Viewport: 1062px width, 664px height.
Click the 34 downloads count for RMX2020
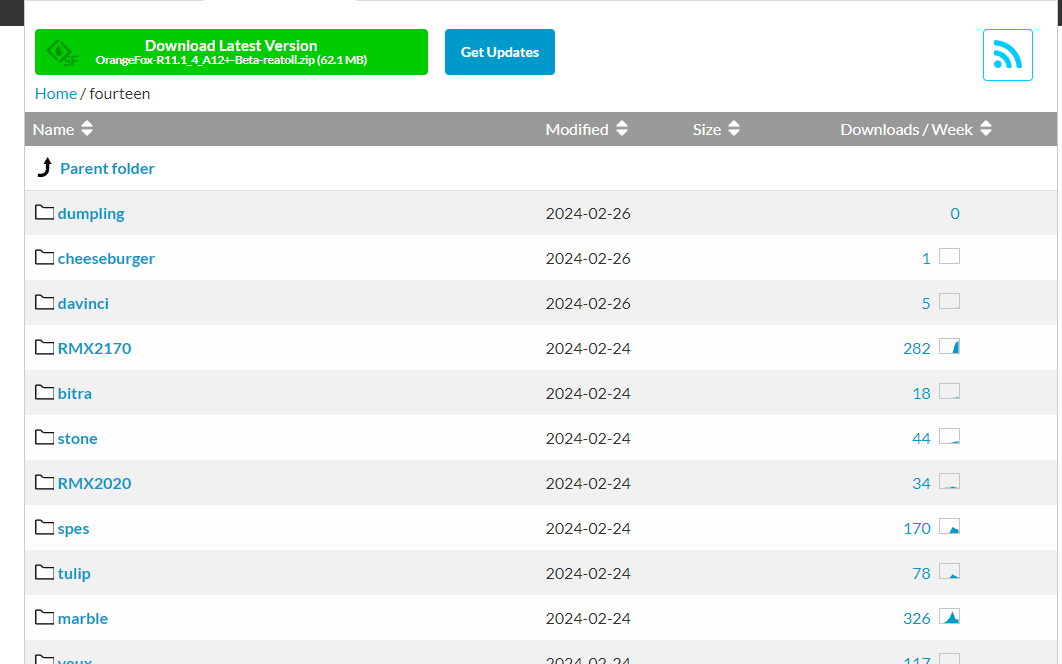click(921, 483)
